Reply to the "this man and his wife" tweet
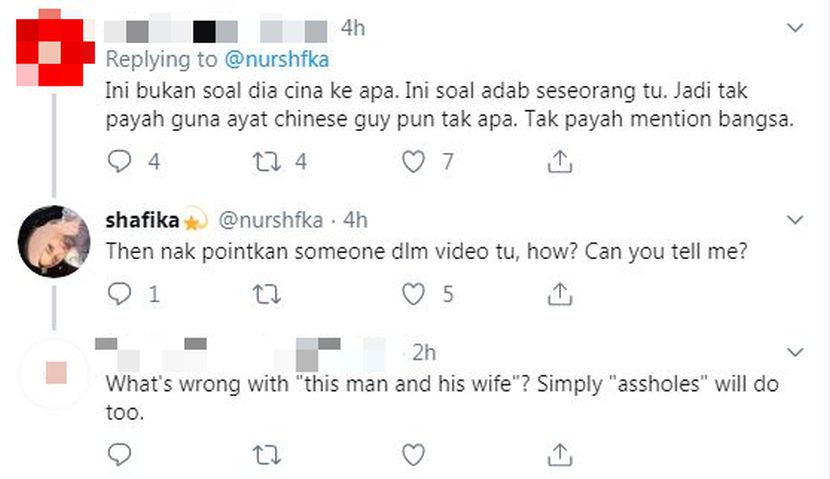Viewport: 830px width, 479px height. coord(119,455)
